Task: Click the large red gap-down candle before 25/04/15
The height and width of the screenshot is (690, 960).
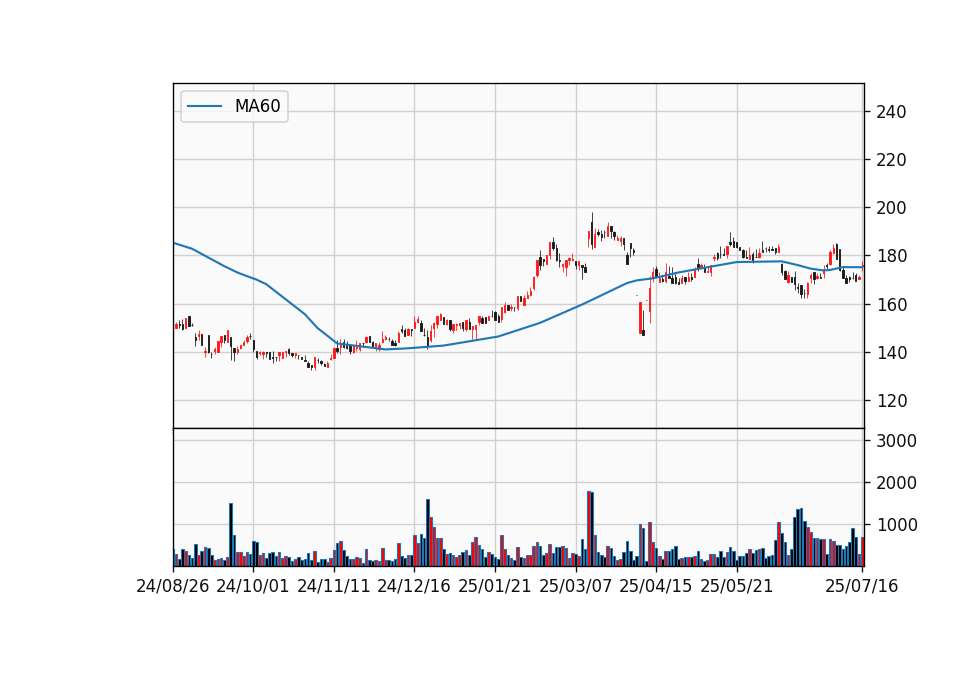Action: pos(640,317)
